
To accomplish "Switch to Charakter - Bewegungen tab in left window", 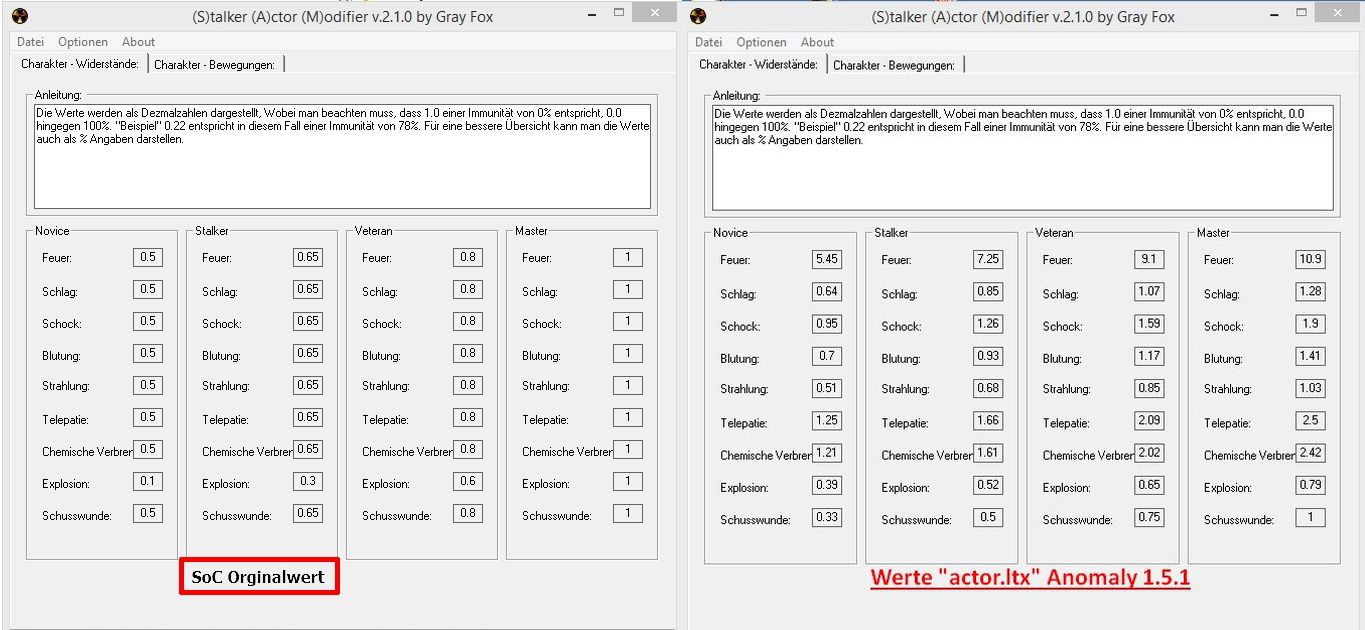I will [216, 64].
